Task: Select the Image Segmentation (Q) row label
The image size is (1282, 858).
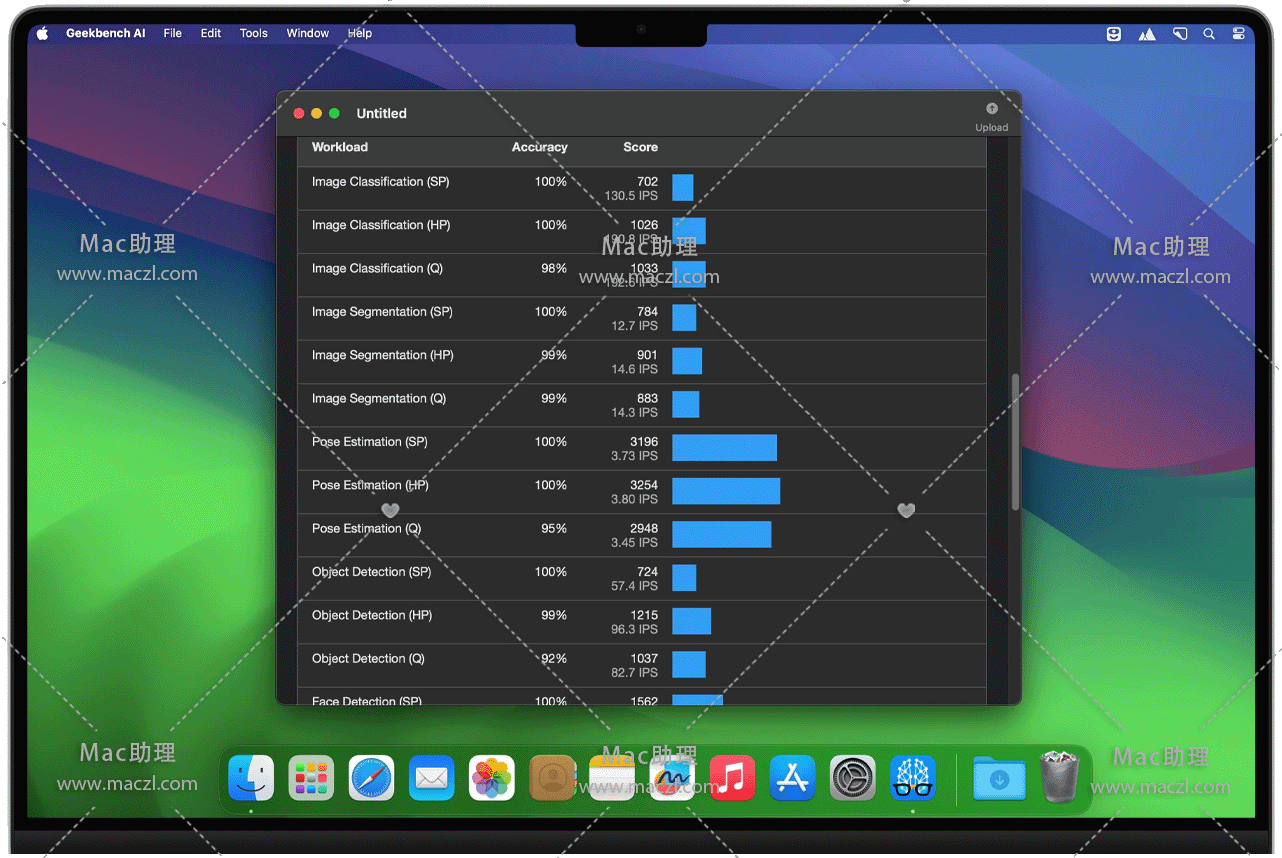Action: coord(379,398)
